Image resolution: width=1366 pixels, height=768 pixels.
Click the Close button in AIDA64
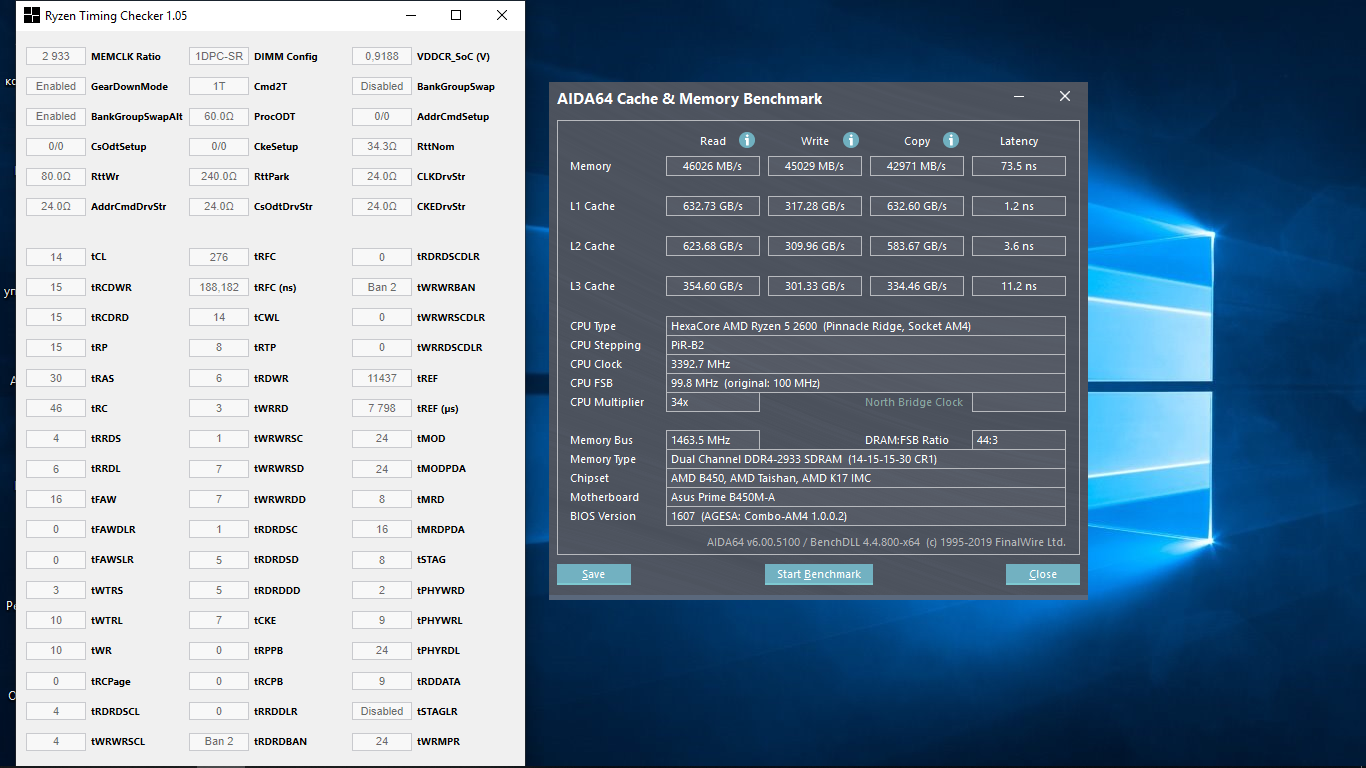1043,574
